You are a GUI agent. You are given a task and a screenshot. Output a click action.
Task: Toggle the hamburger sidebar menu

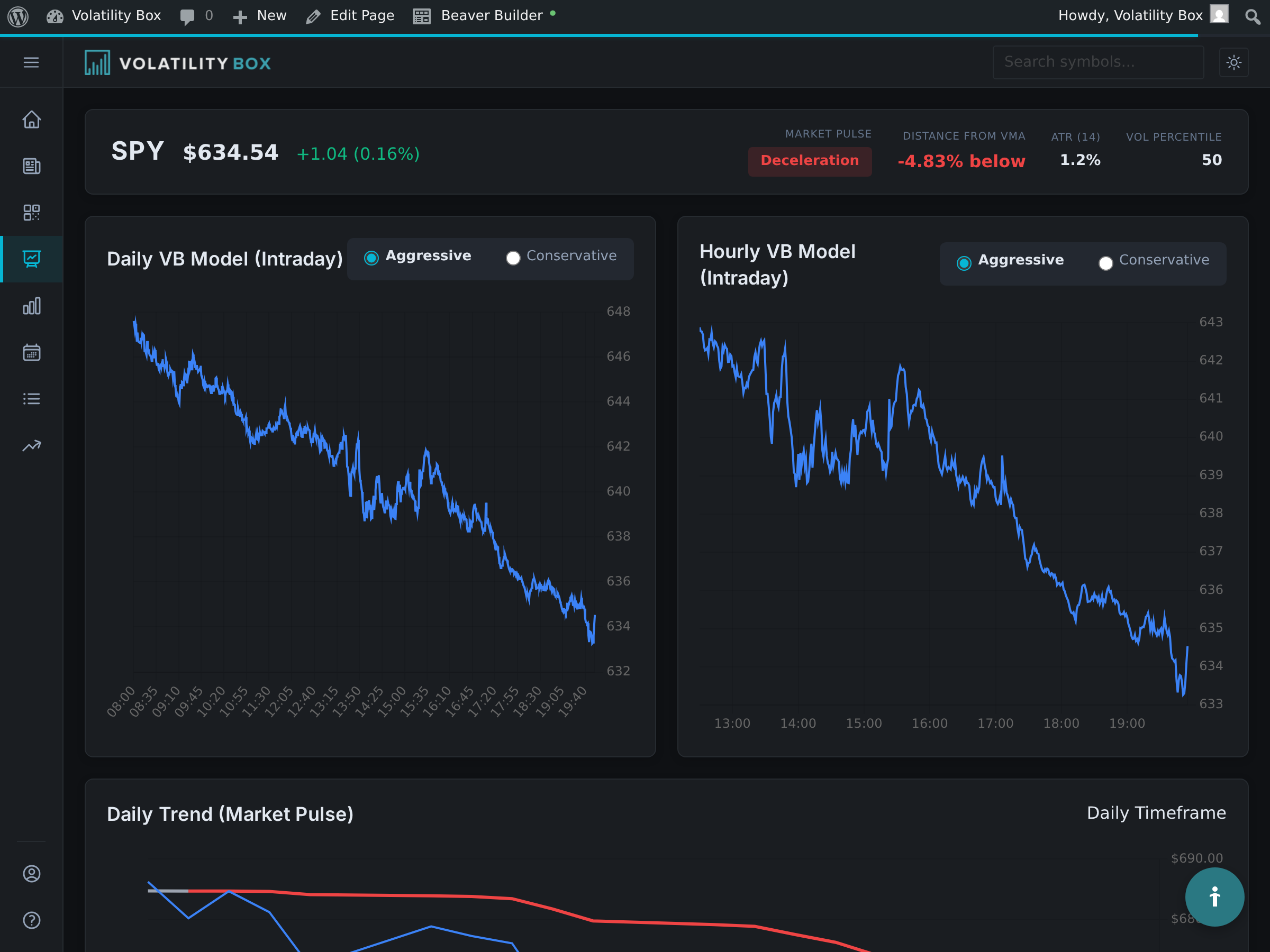click(32, 62)
